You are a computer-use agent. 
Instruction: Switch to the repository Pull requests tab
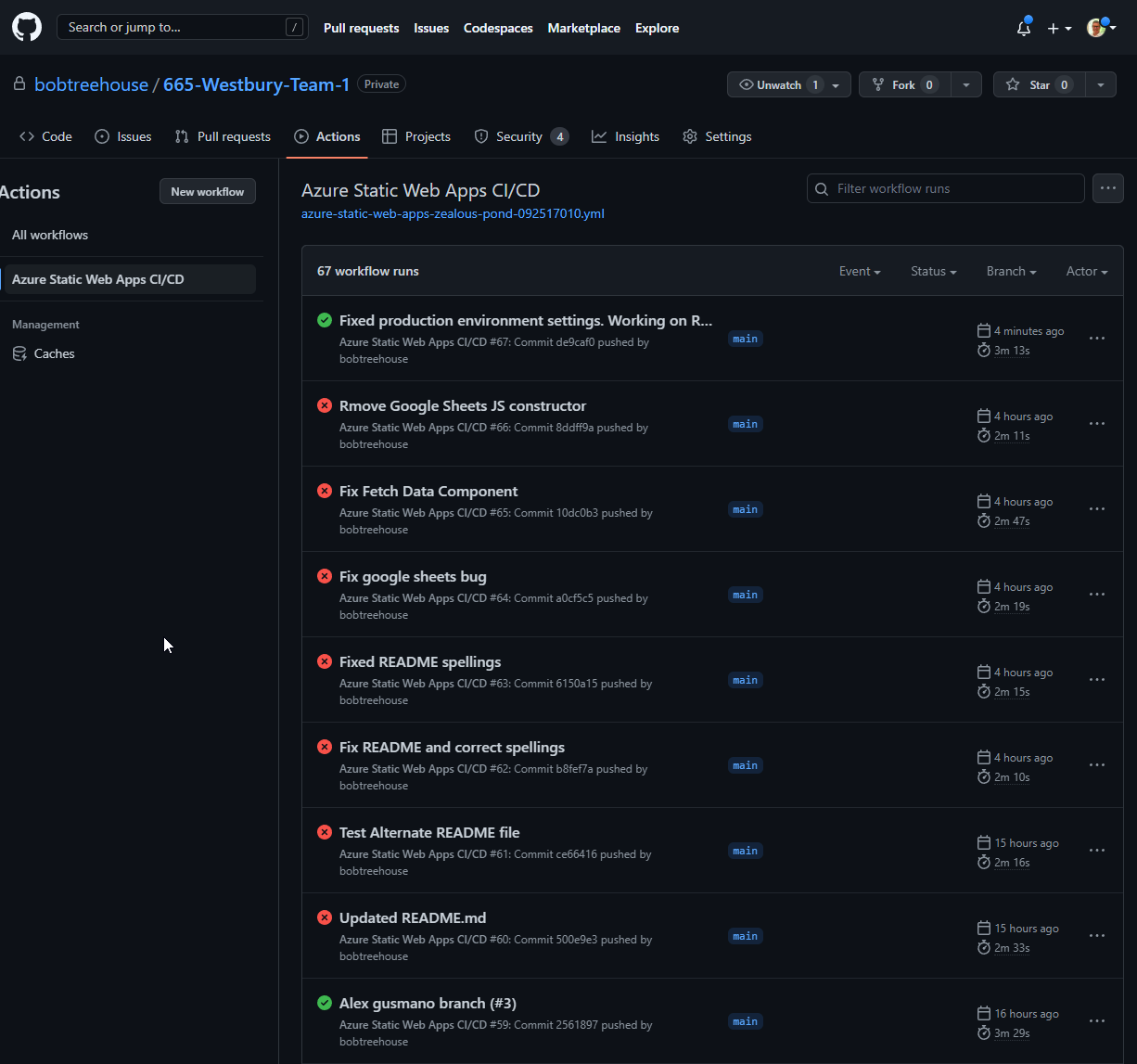(x=223, y=136)
